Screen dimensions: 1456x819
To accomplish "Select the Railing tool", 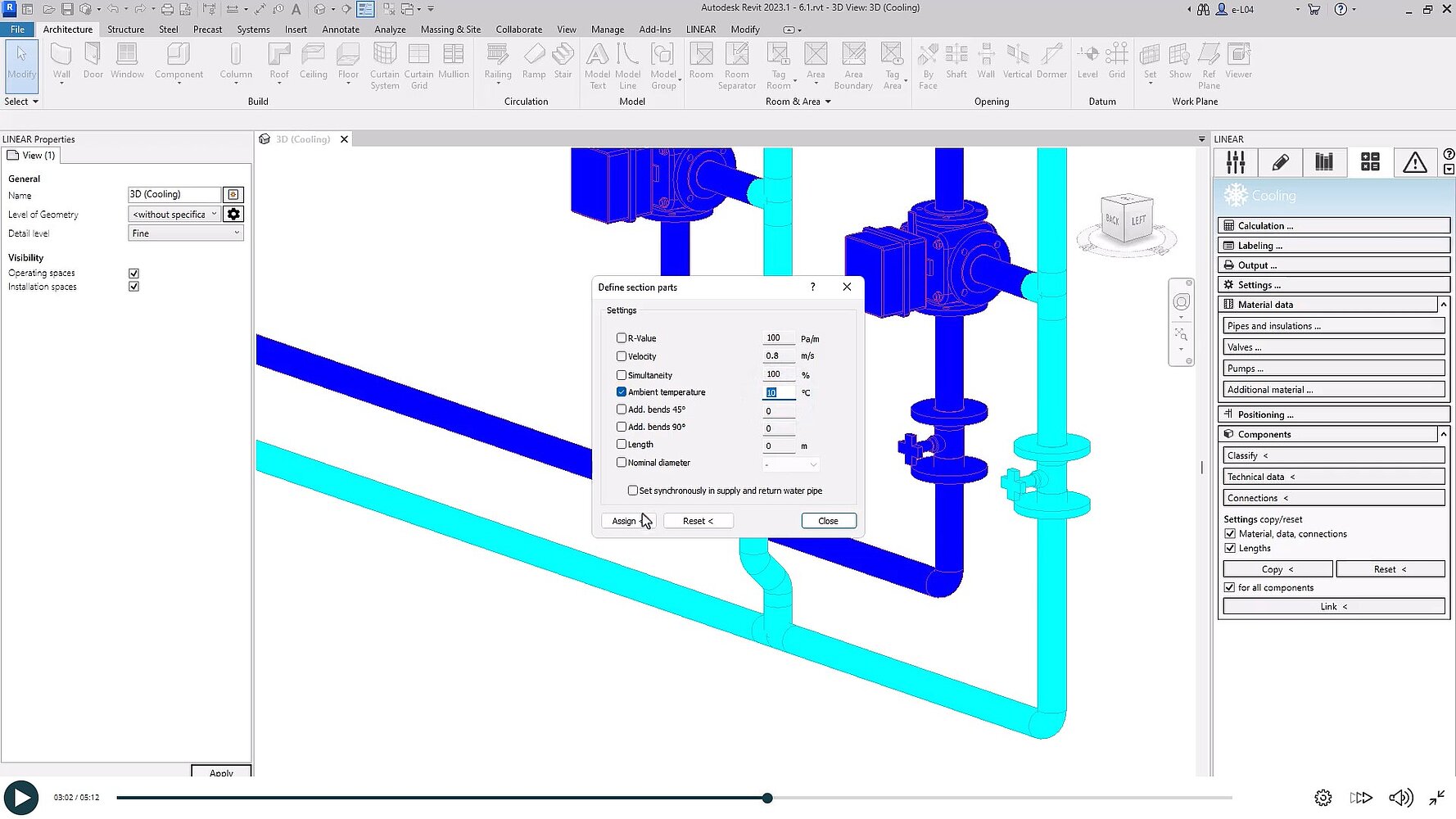I will pos(497,61).
